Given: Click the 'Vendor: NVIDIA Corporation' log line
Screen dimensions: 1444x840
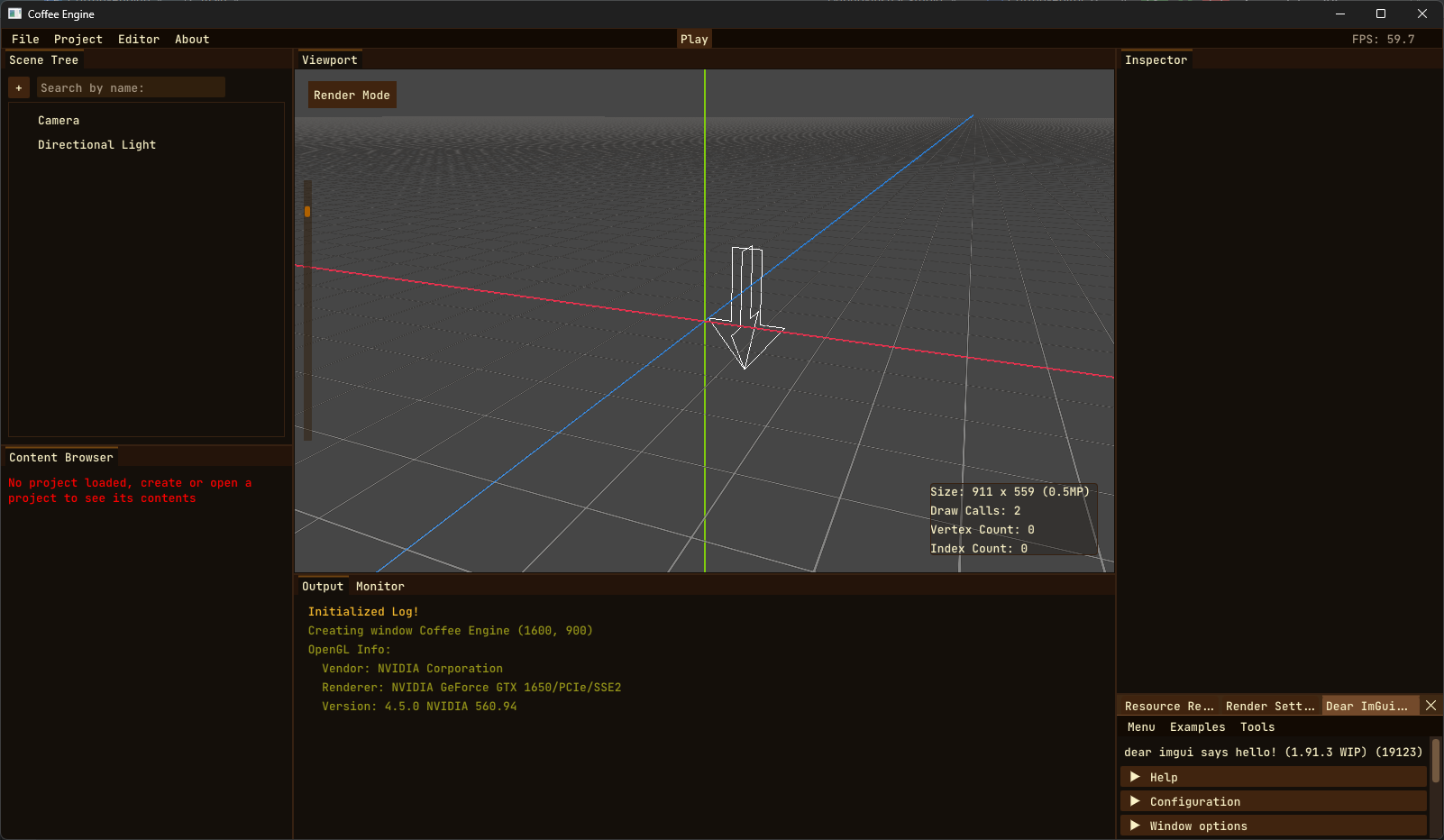Looking at the screenshot, I should (x=413, y=668).
